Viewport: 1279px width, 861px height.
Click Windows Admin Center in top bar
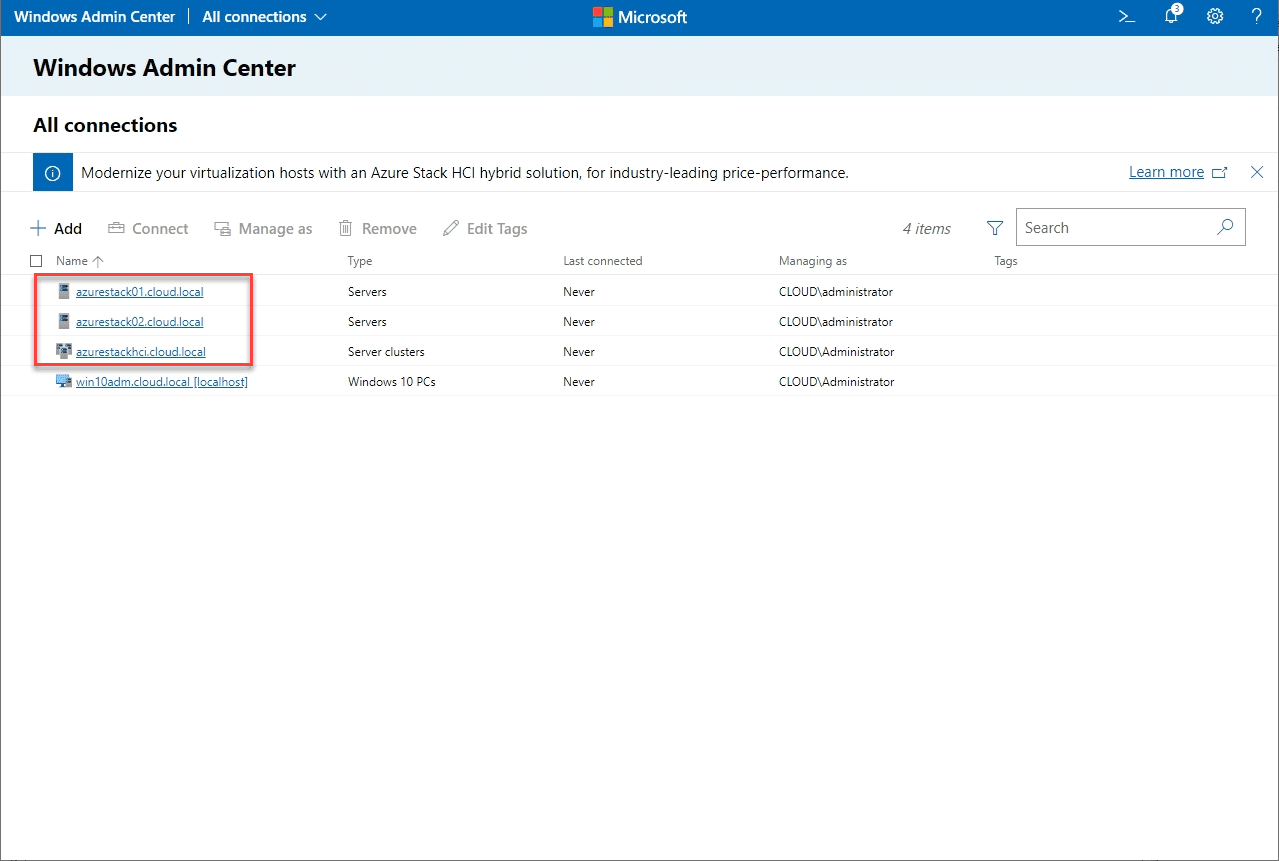(x=94, y=16)
